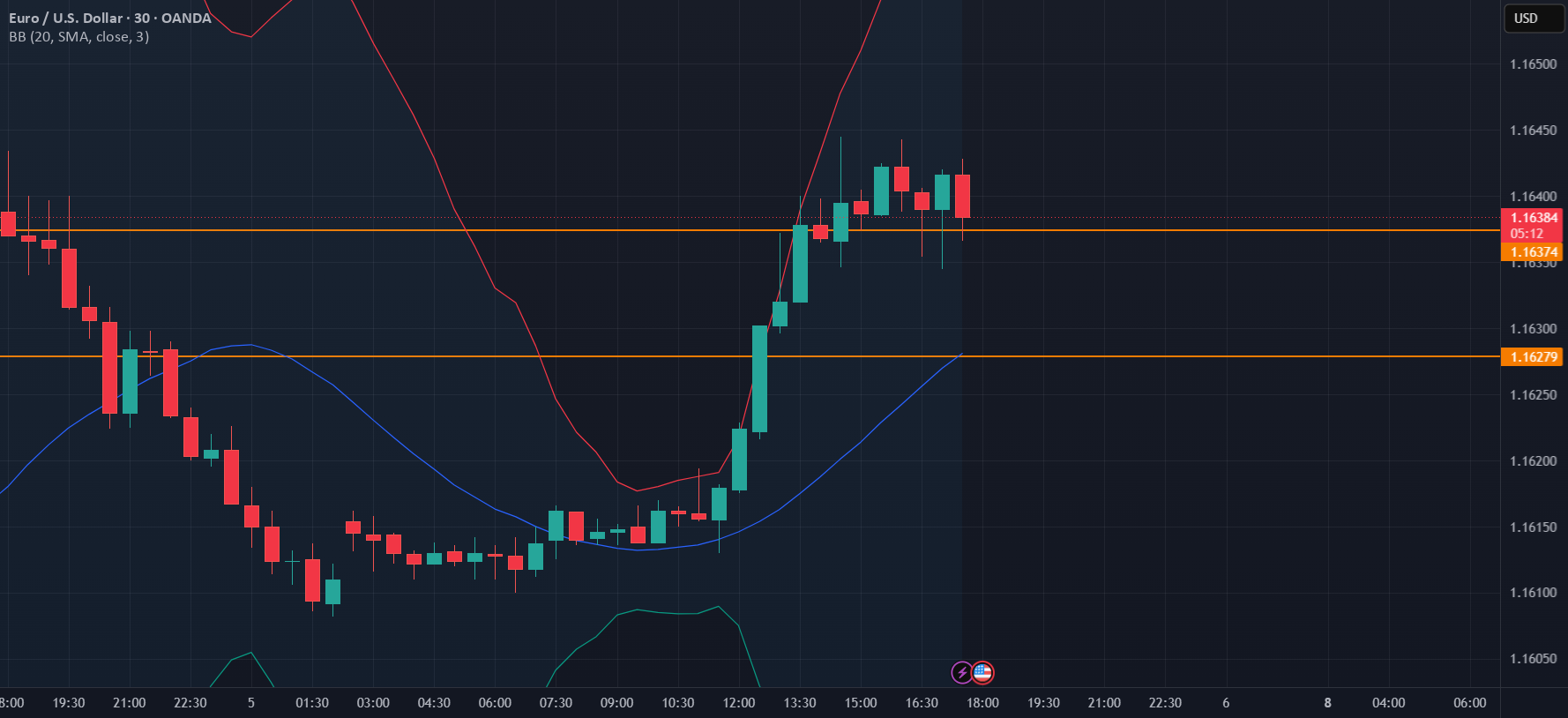Click the bold 8 date label on time axis
This screenshot has height=718, width=1568.
click(1327, 703)
